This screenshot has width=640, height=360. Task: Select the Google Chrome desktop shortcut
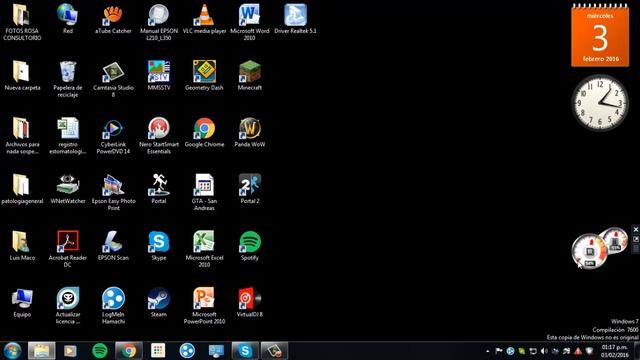[204, 132]
